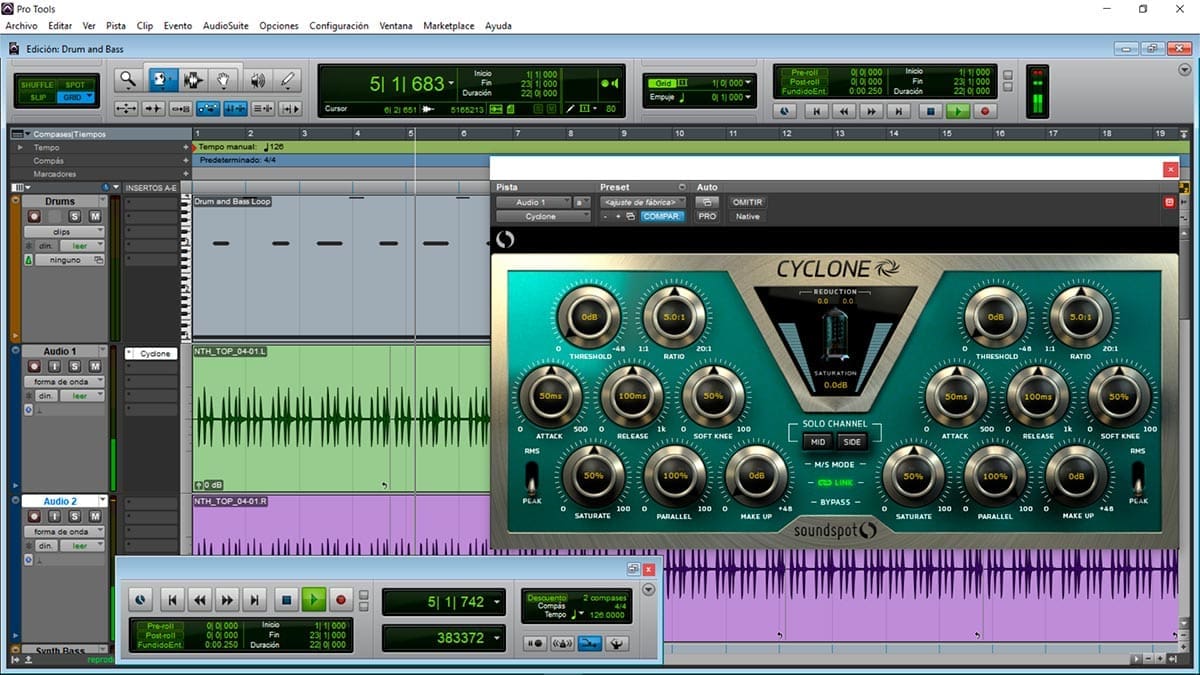Image resolution: width=1200 pixels, height=675 pixels.
Task: Solo the Audio 2 track
Action: tap(74, 517)
